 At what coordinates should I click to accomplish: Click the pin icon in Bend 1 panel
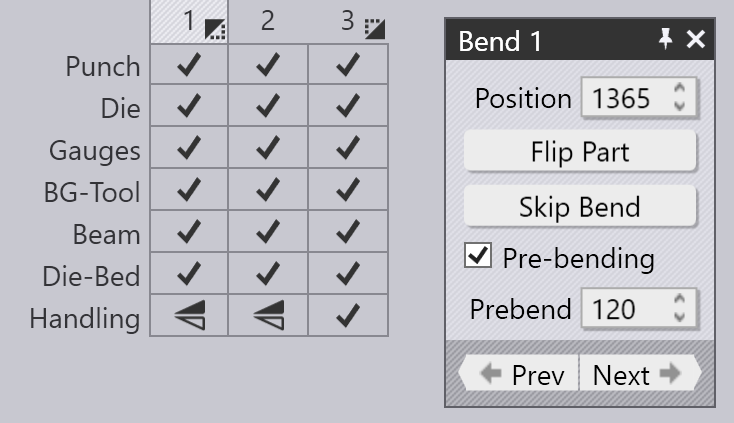coord(666,40)
